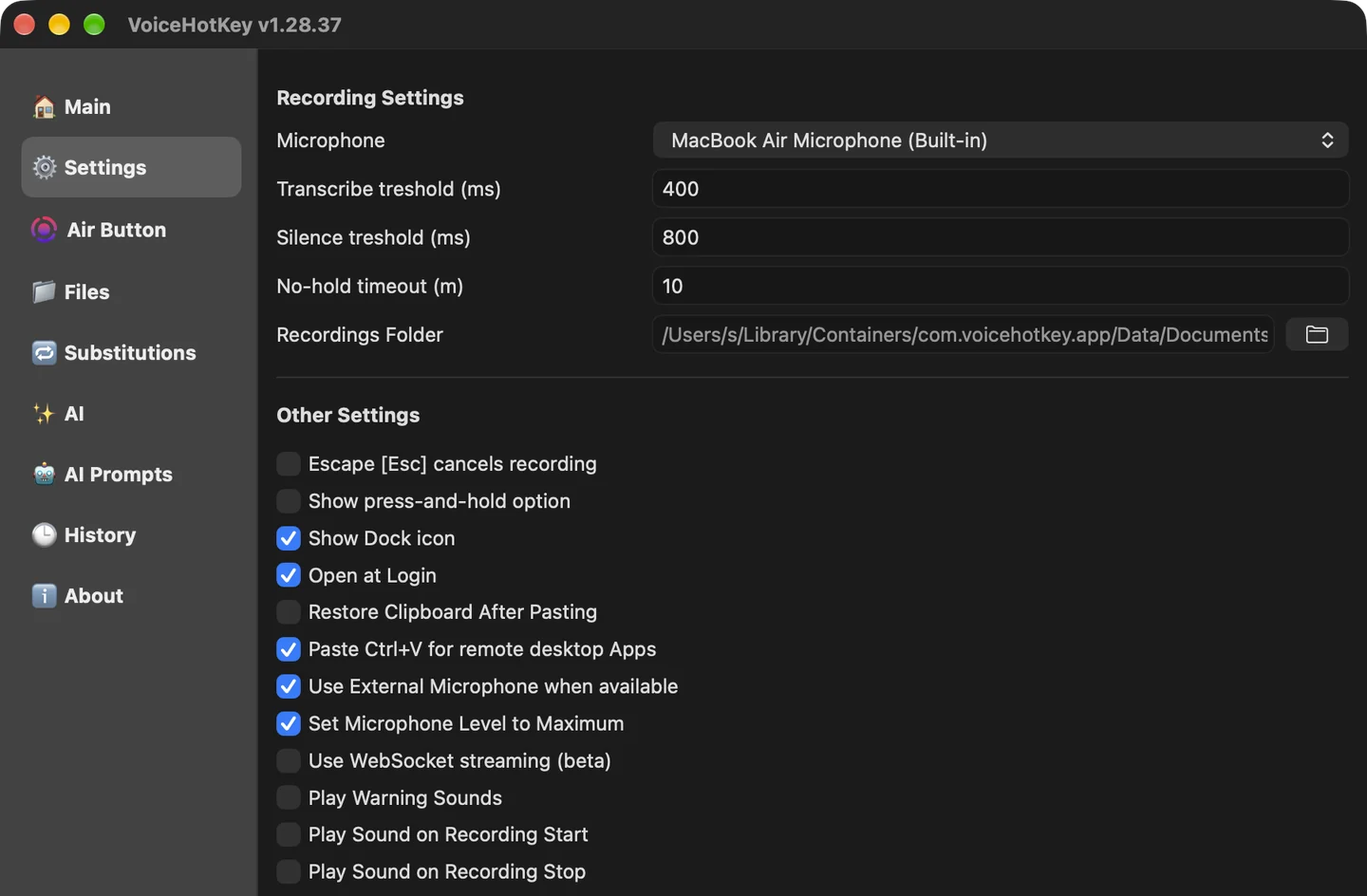Viewport: 1367px width, 896px height.
Task: Open the Main section label
Action: point(87,106)
